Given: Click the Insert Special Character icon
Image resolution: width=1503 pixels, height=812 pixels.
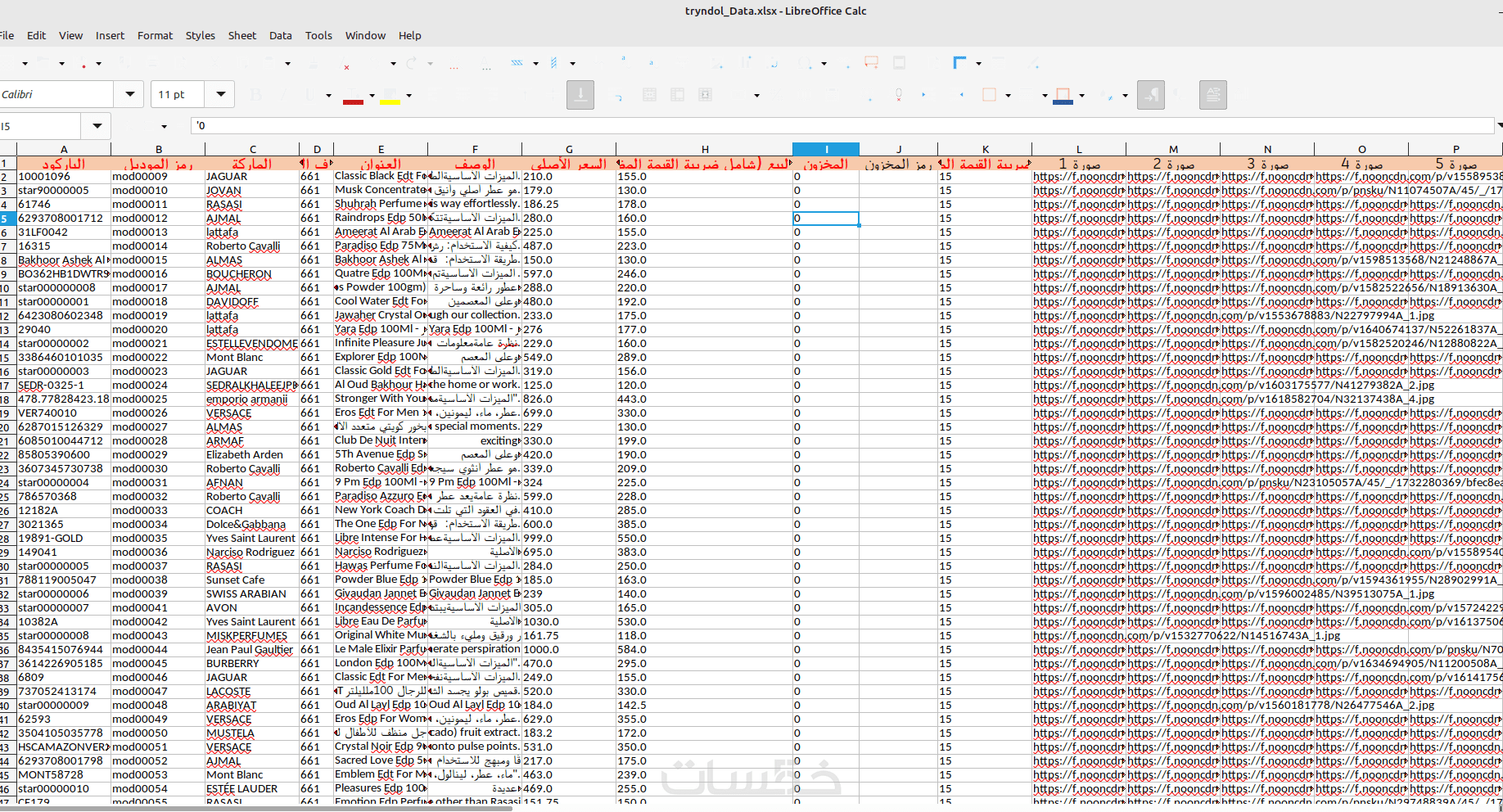Looking at the screenshot, I should (x=806, y=63).
